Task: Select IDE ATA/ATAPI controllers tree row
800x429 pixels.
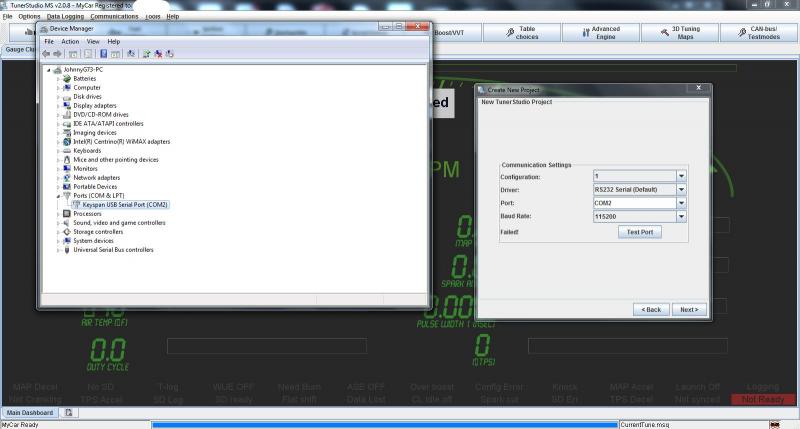Action: [108, 123]
